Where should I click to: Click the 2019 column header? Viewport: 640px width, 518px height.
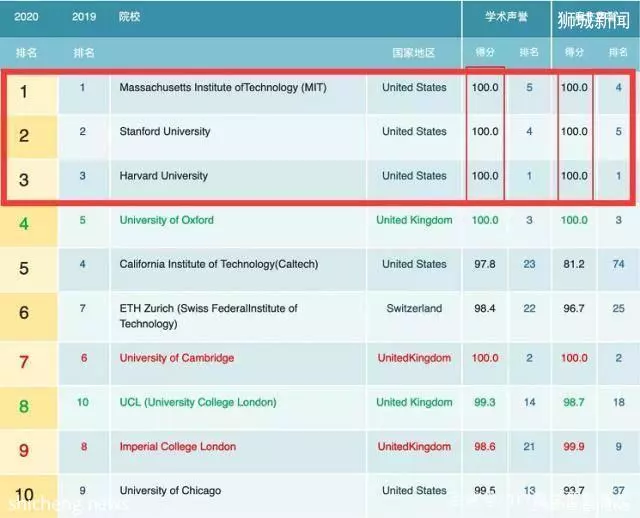[84, 17]
